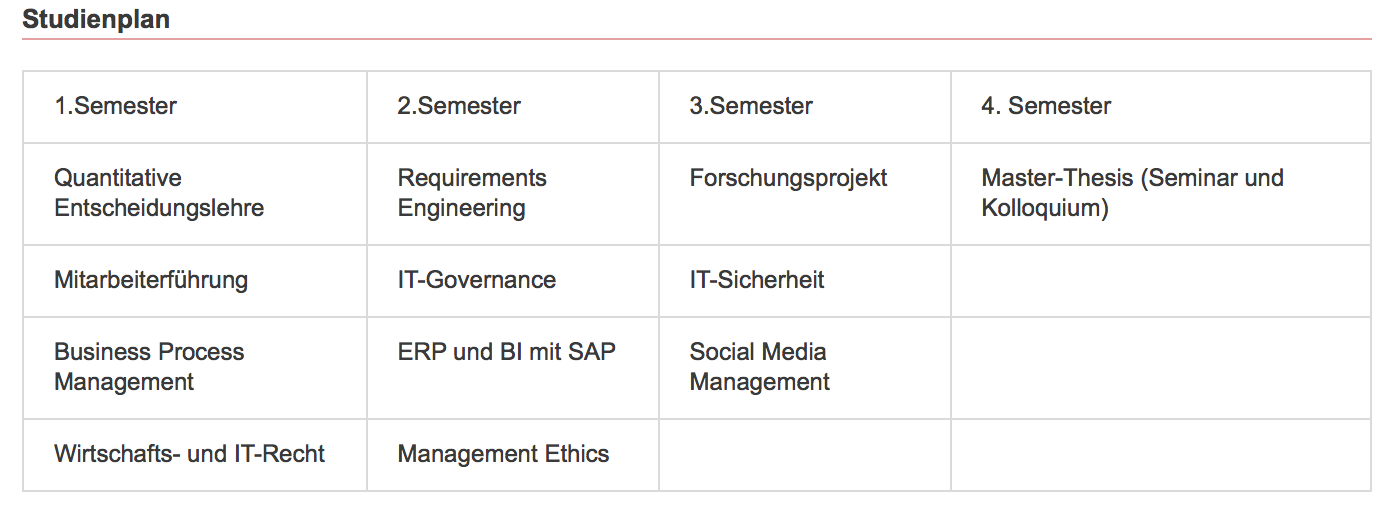Click Master-Thesis (Seminar und Kolloquium)
Screen dimensions: 1378x508
click(x=1132, y=193)
